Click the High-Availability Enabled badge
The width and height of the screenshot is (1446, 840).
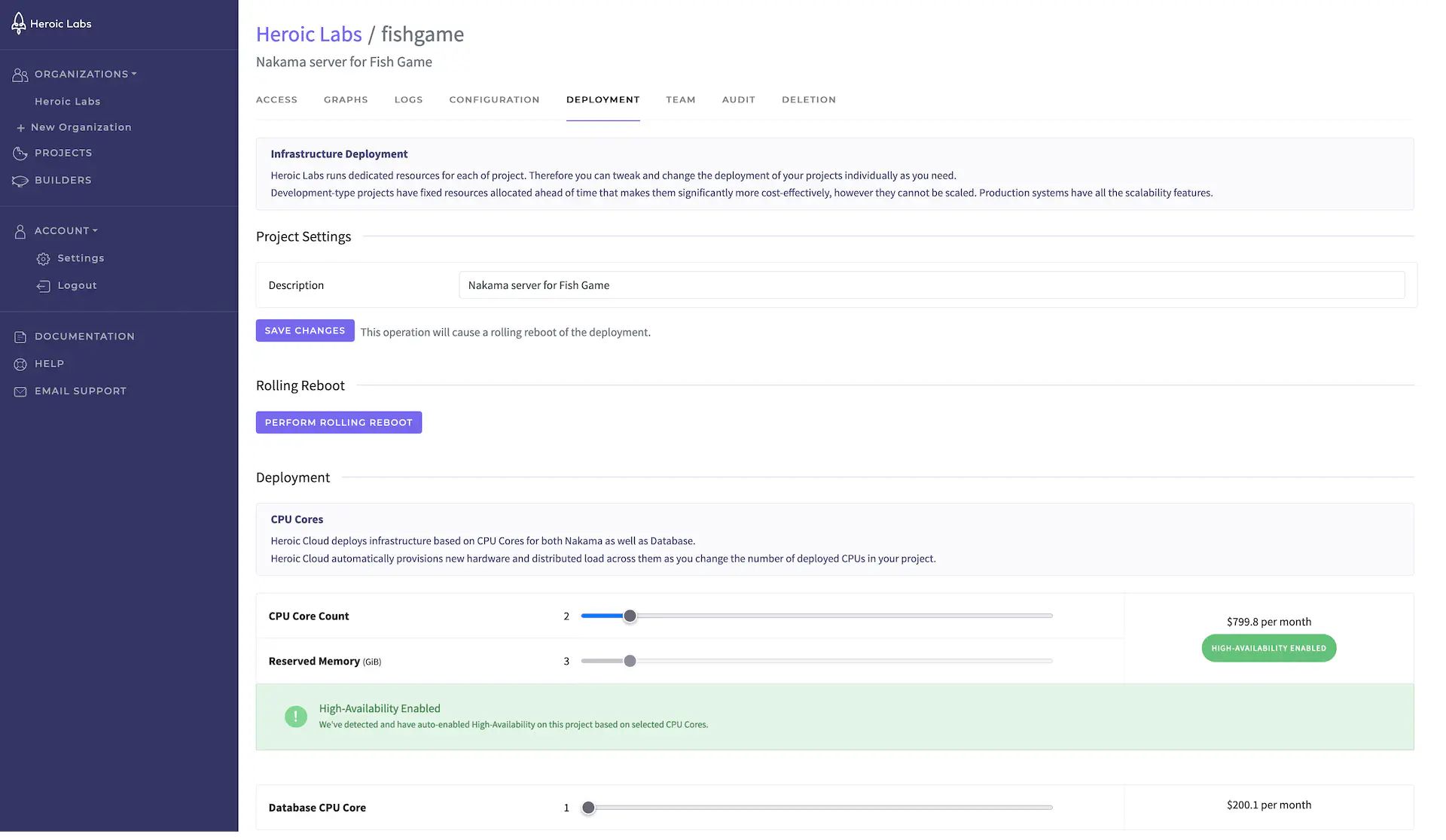point(1268,648)
